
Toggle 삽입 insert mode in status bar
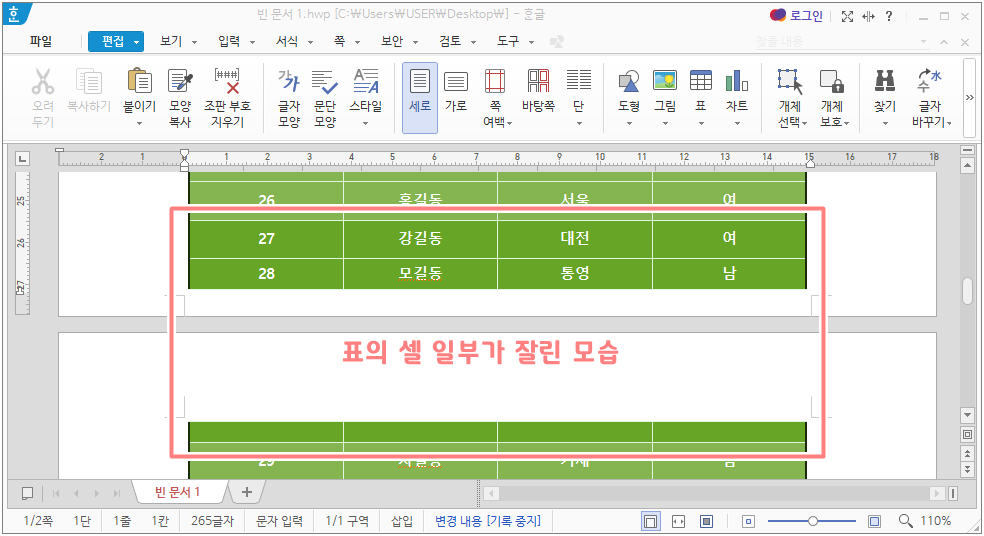click(x=402, y=521)
